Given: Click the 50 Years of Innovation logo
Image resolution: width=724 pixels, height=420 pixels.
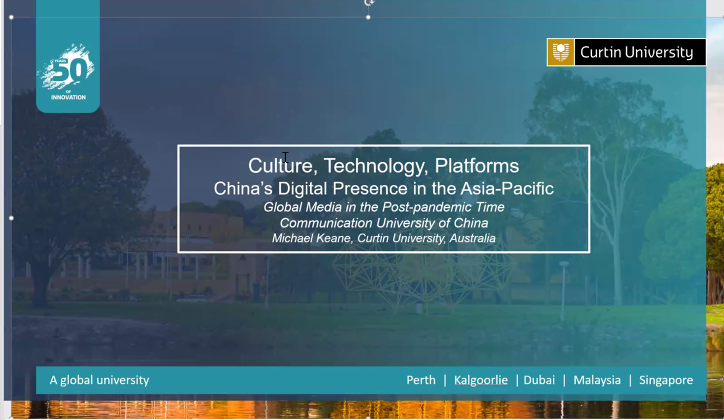Looking at the screenshot, I should (x=67, y=72).
